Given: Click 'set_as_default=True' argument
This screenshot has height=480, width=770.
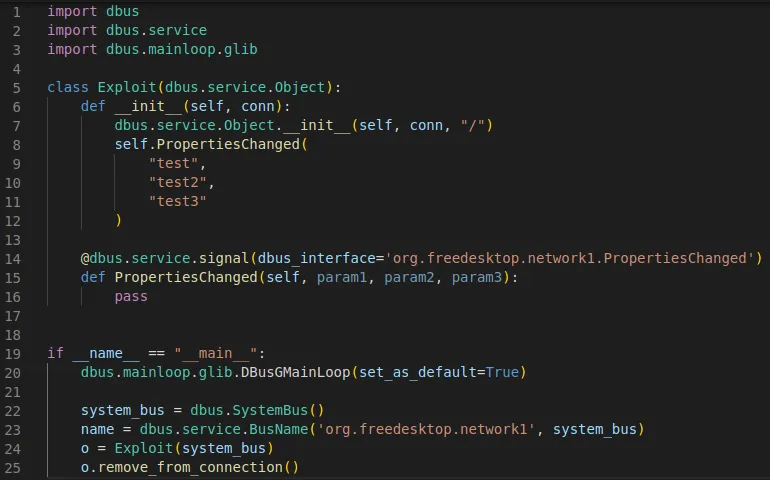Looking at the screenshot, I should tap(439, 372).
